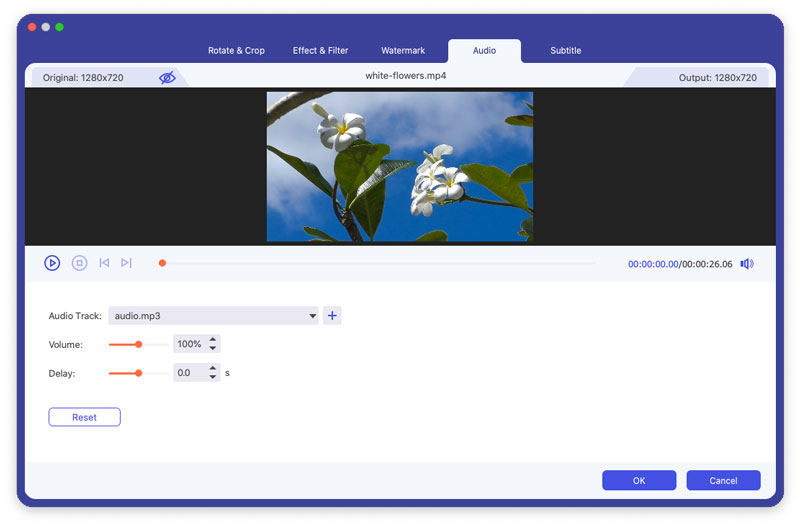Toggle original preview eye icon

pyautogui.click(x=167, y=77)
